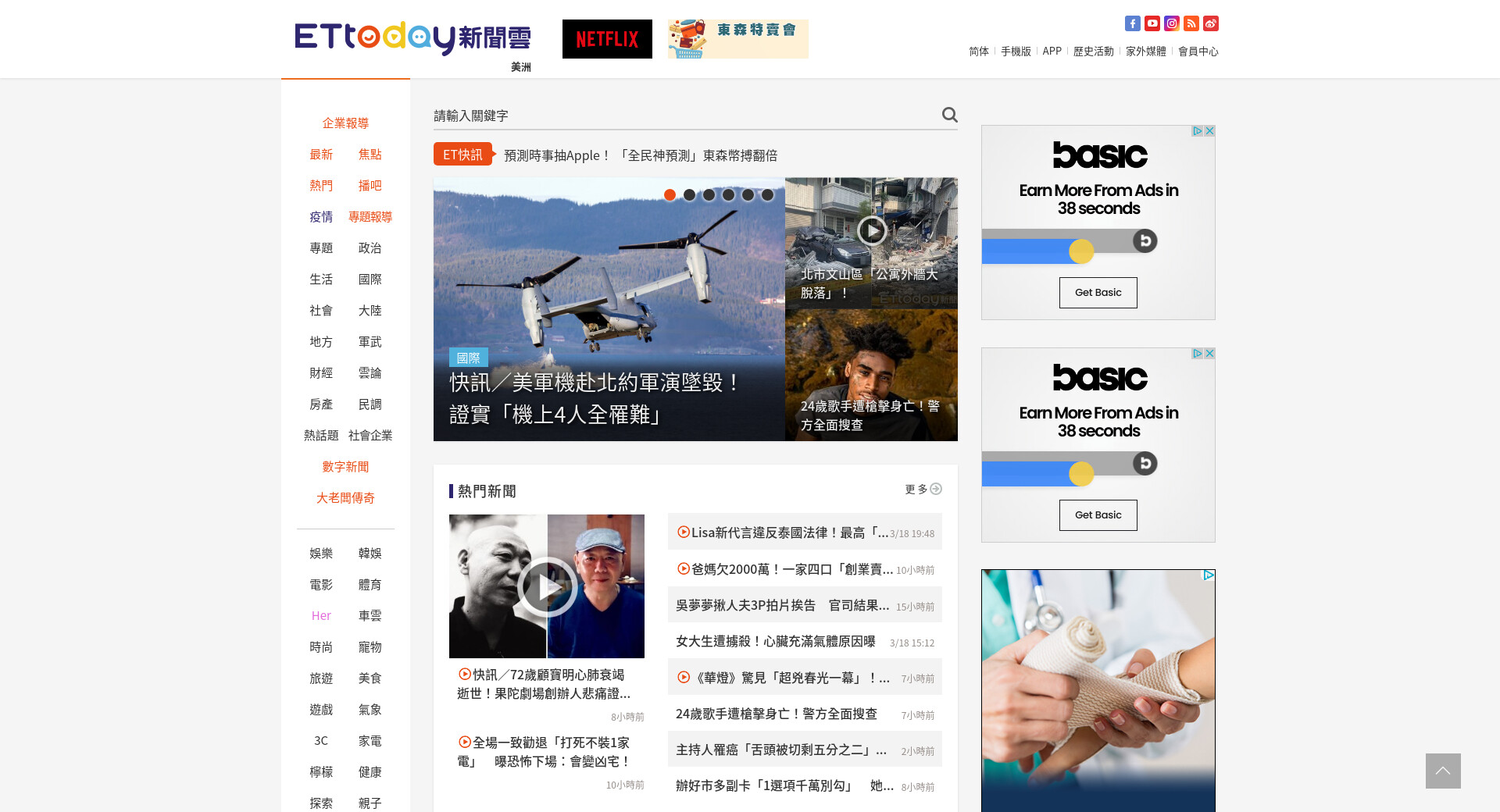Switch to 简体 version

[x=979, y=52]
